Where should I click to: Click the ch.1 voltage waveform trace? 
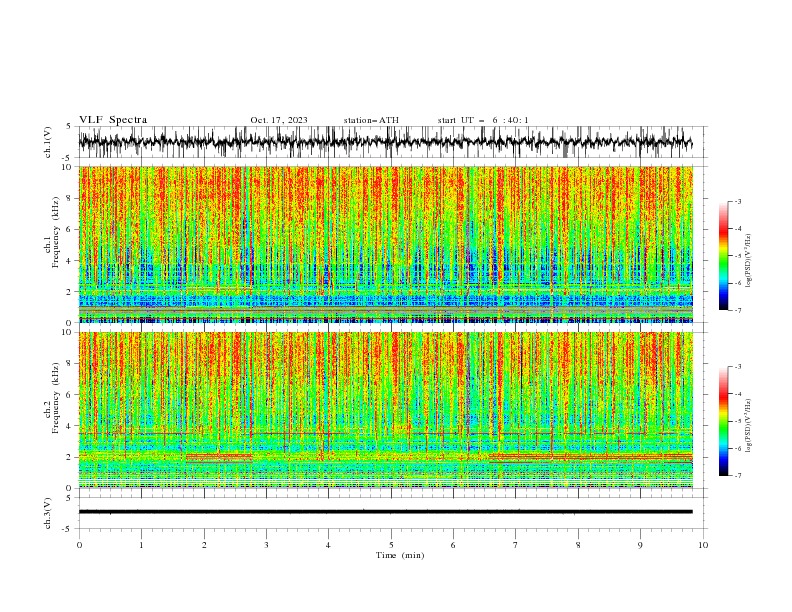(x=385, y=142)
